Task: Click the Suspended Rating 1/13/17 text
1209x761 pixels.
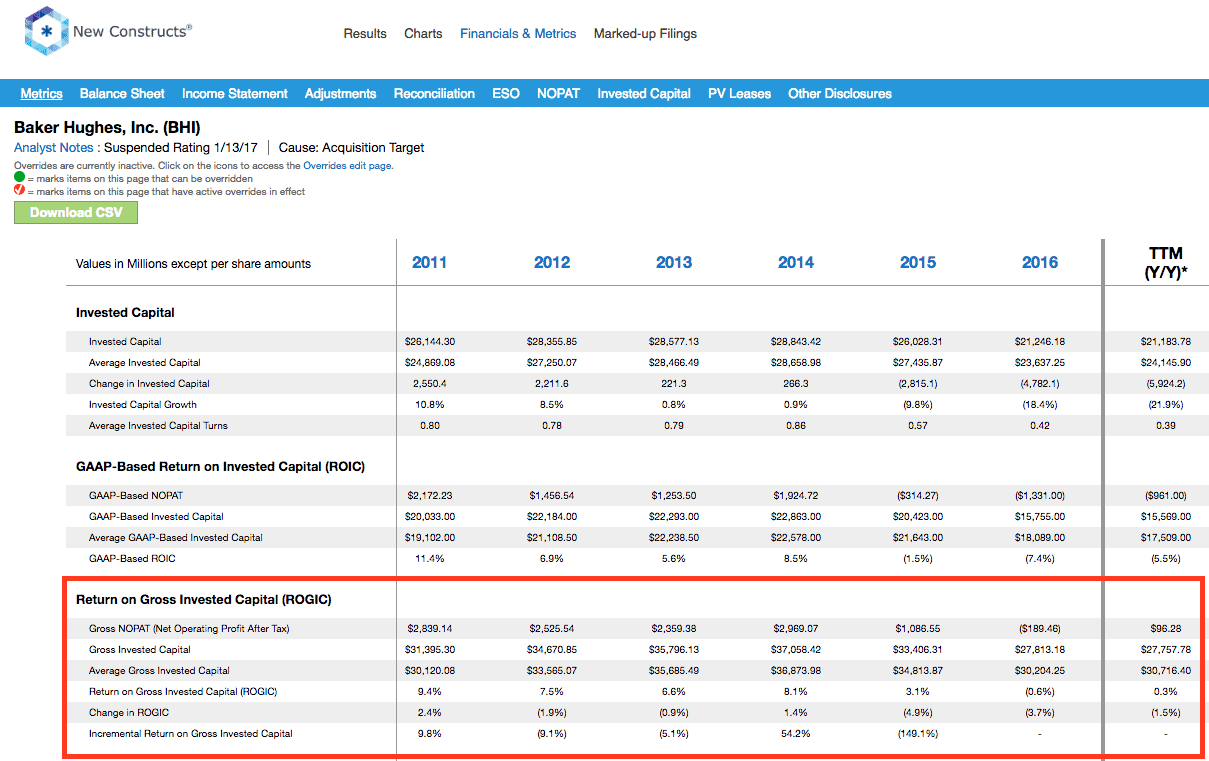Action: 183,147
